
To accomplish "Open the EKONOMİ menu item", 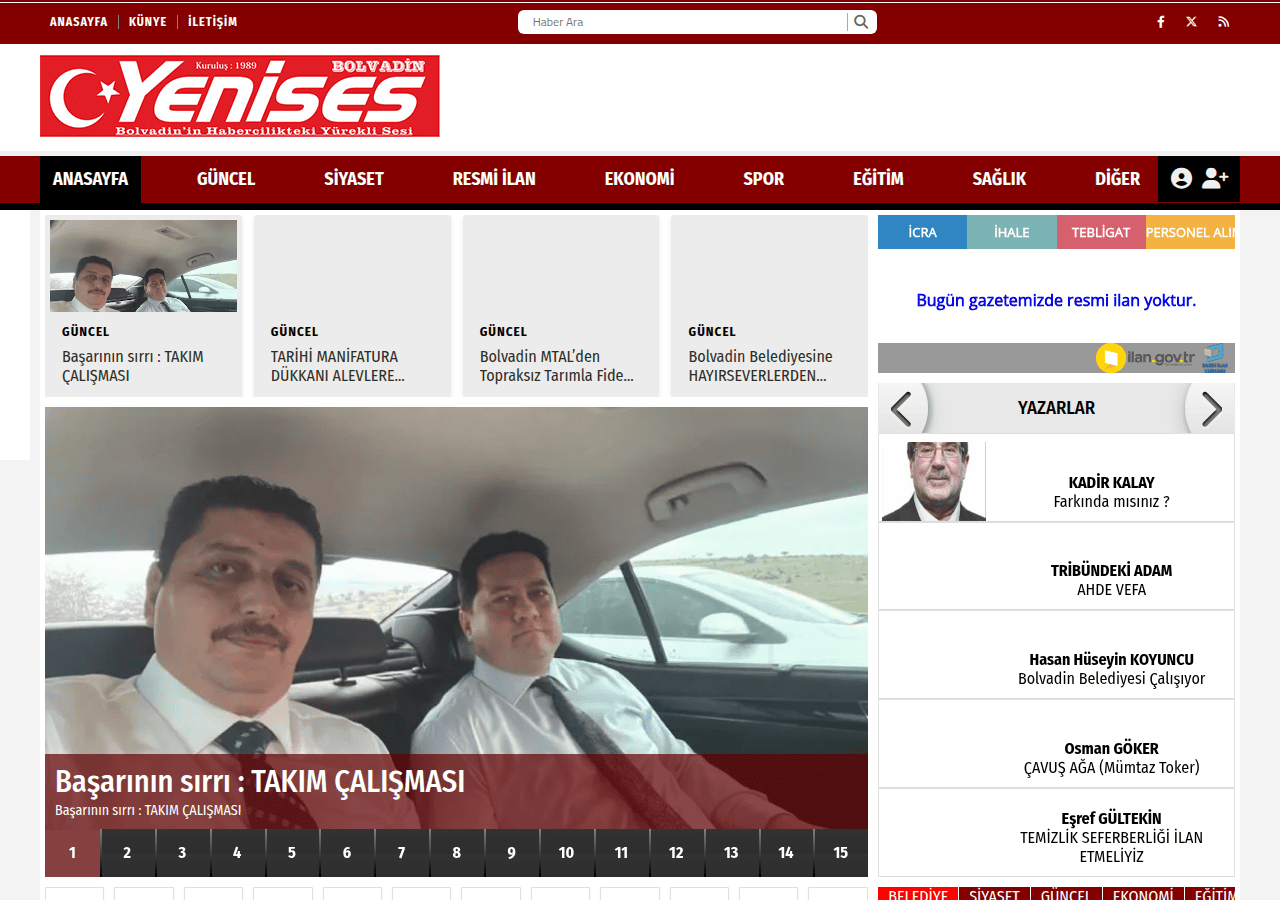I will 639,179.
